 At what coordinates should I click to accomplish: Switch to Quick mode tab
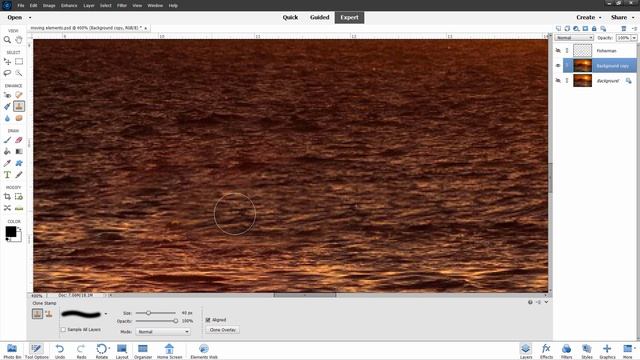coord(290,18)
